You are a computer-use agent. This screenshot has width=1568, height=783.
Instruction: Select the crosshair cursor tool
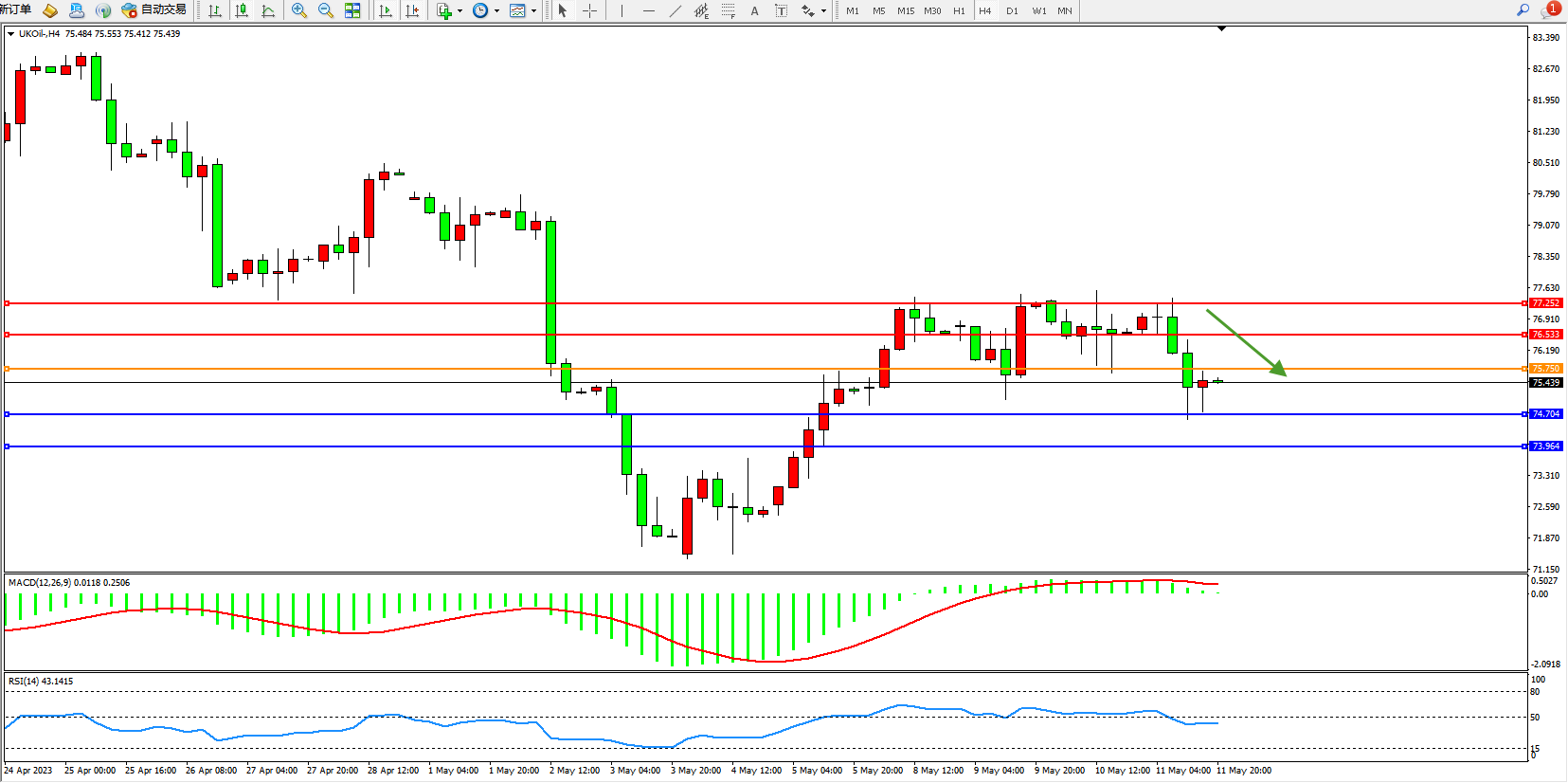pyautogui.click(x=589, y=10)
